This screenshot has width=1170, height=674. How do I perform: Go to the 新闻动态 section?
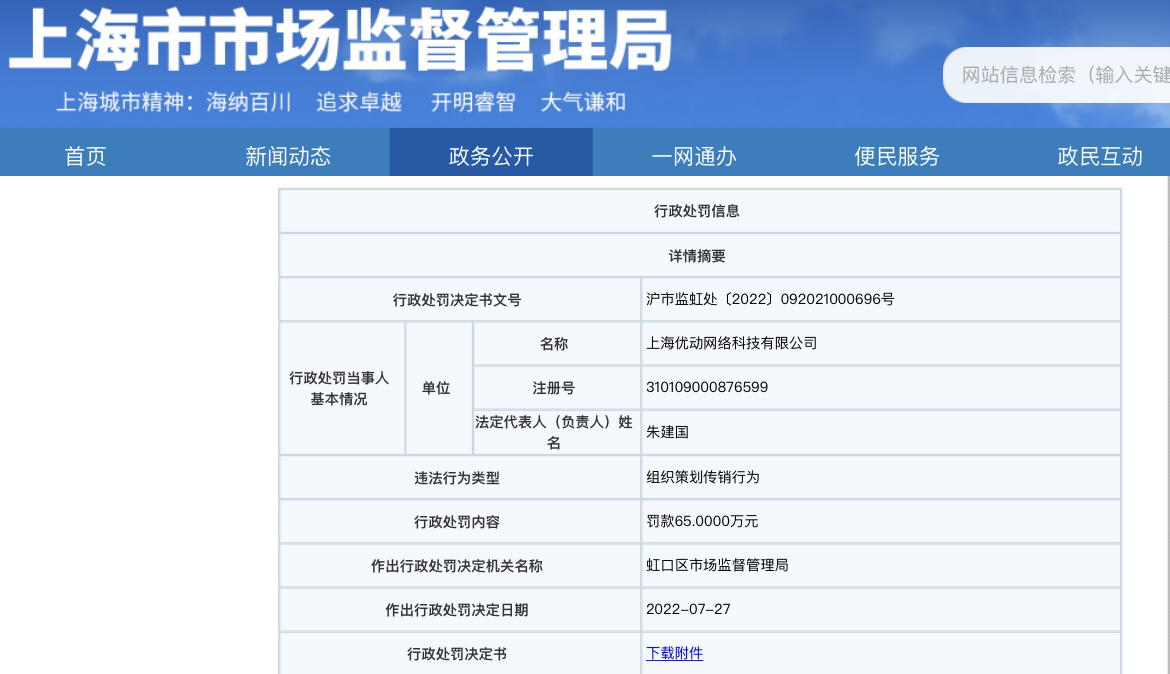(288, 156)
